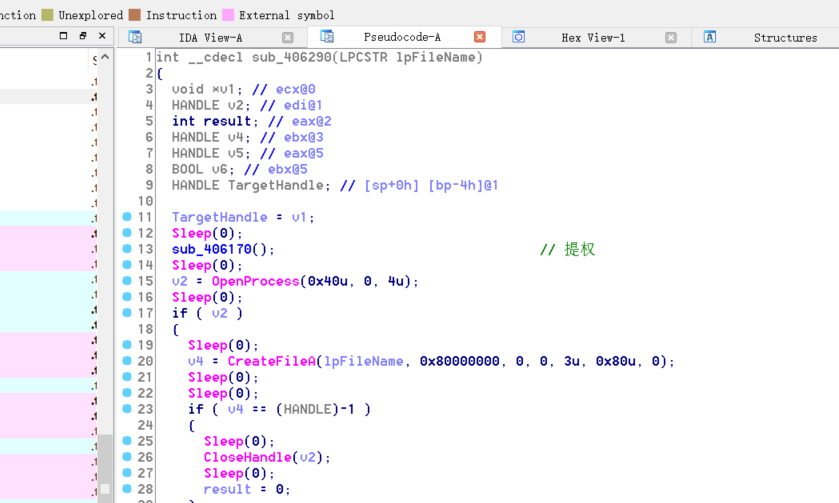This screenshot has width=839, height=503.
Task: Open the Hex View-1 tab
Action: [593, 37]
